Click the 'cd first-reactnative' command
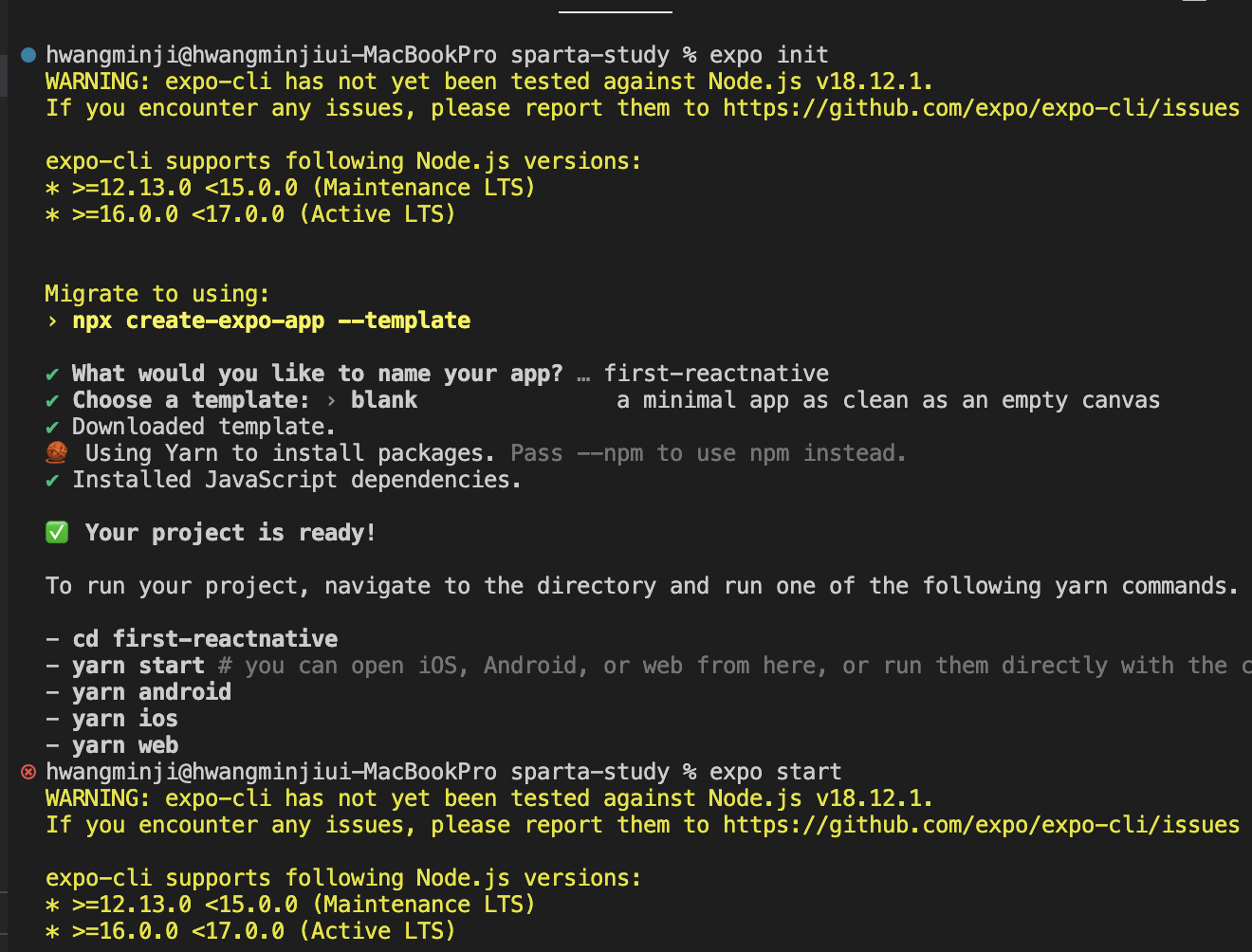This screenshot has width=1252, height=952. tap(205, 639)
